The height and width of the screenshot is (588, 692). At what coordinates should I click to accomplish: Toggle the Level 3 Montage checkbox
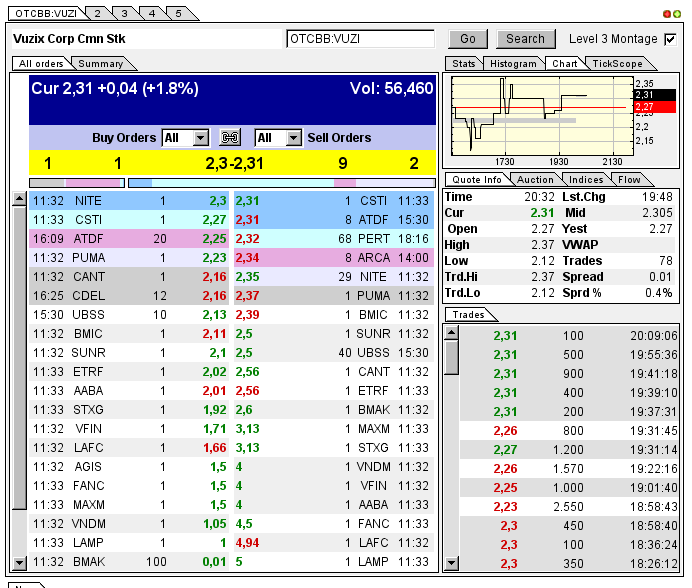(670, 39)
